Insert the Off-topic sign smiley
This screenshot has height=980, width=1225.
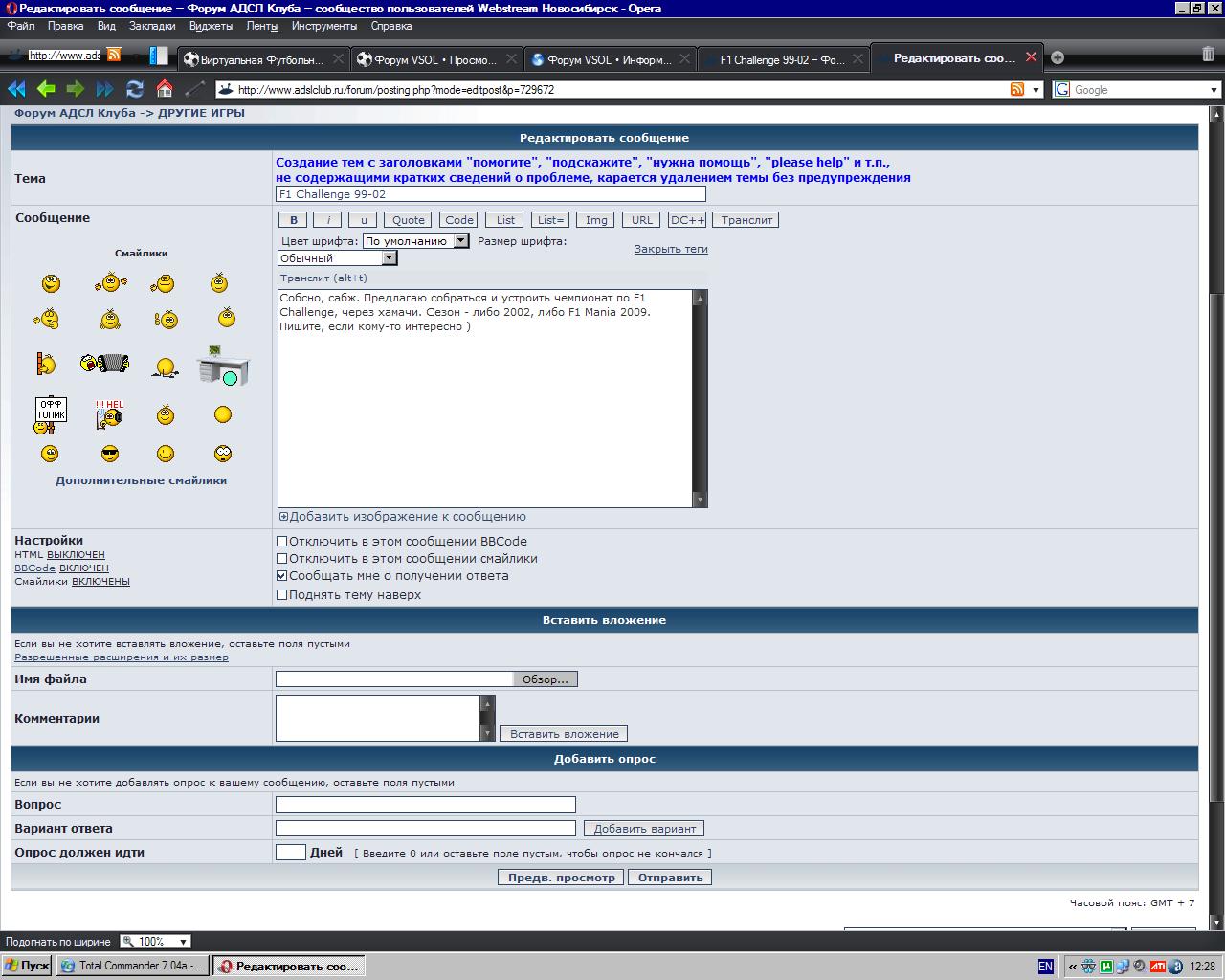pos(50,414)
